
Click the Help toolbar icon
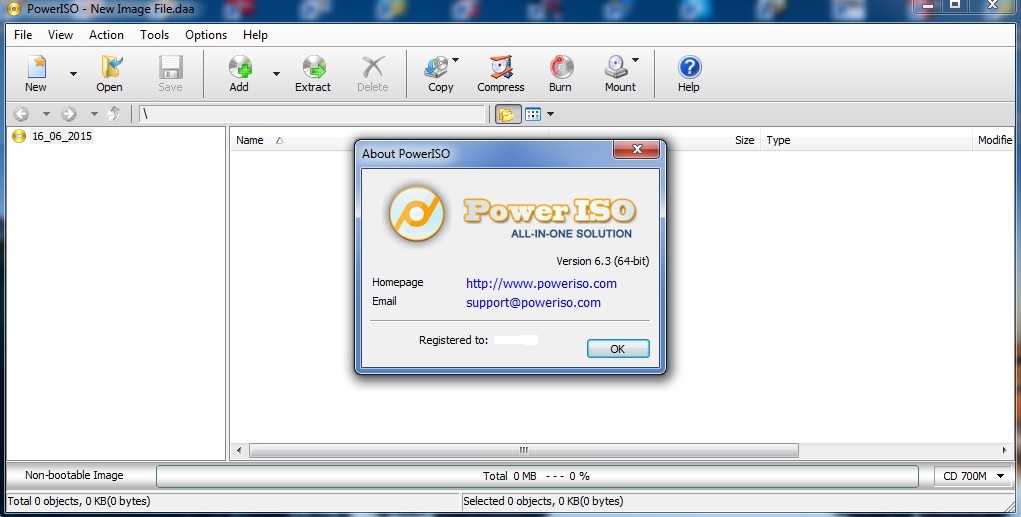tap(689, 74)
